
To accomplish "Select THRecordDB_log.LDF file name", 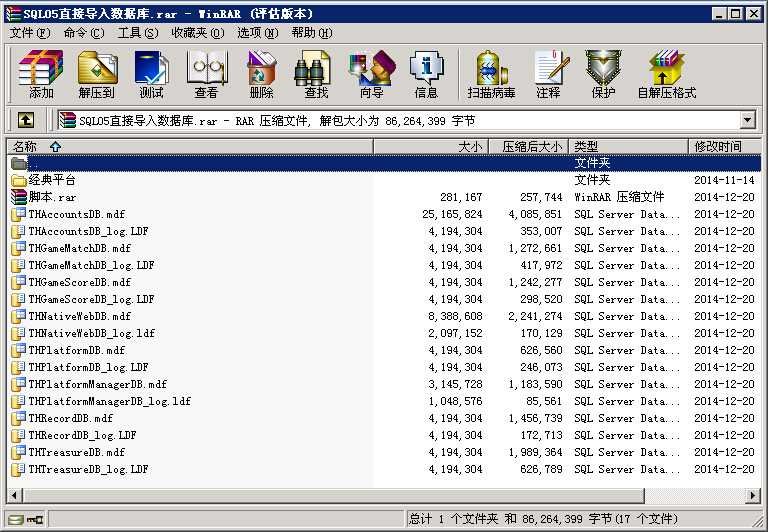I will pos(82,435).
